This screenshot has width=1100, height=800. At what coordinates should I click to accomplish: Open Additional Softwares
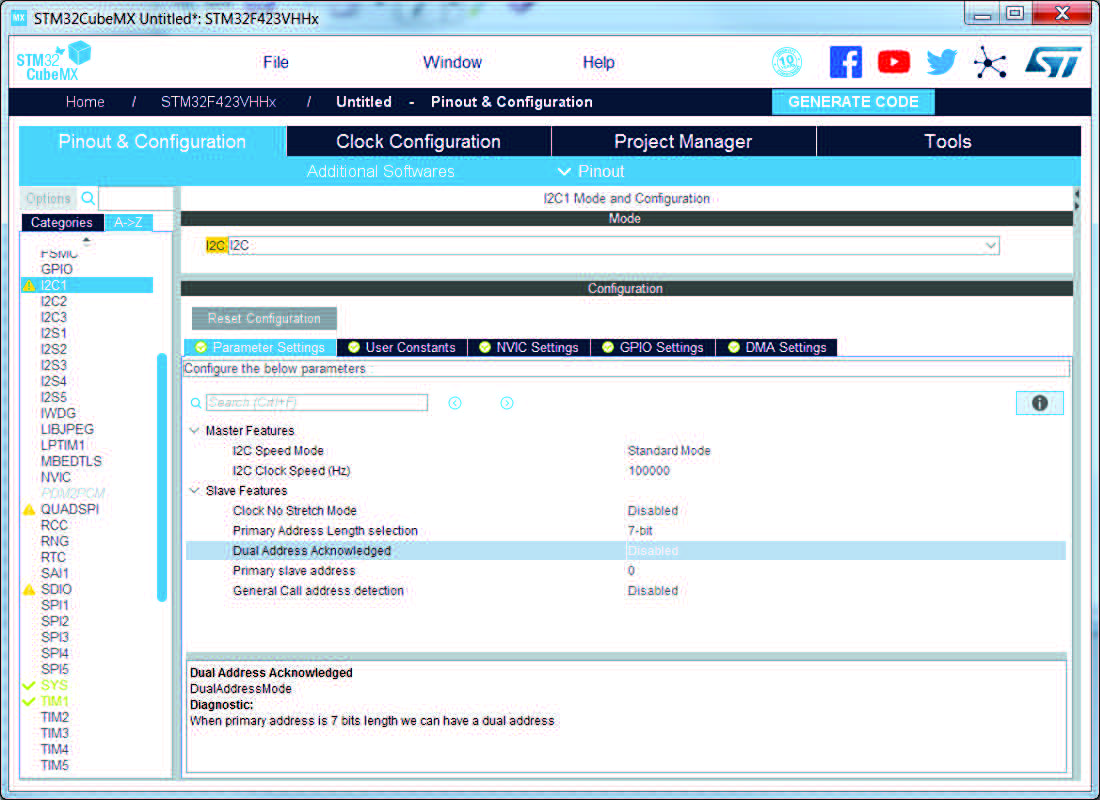click(380, 172)
